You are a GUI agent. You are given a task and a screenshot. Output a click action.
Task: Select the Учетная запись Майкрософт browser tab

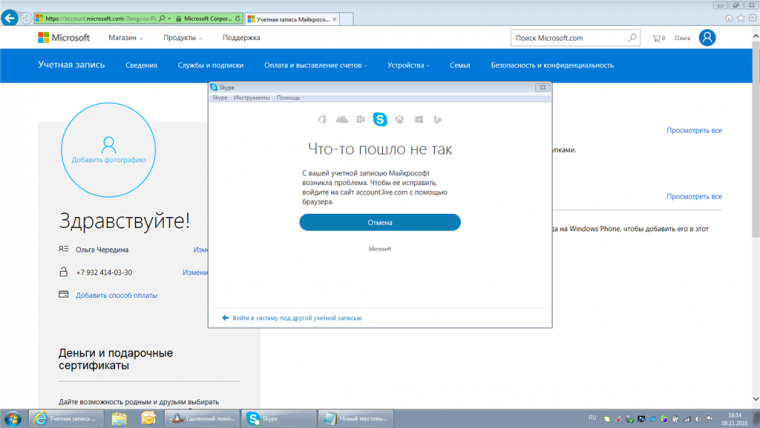tap(292, 19)
